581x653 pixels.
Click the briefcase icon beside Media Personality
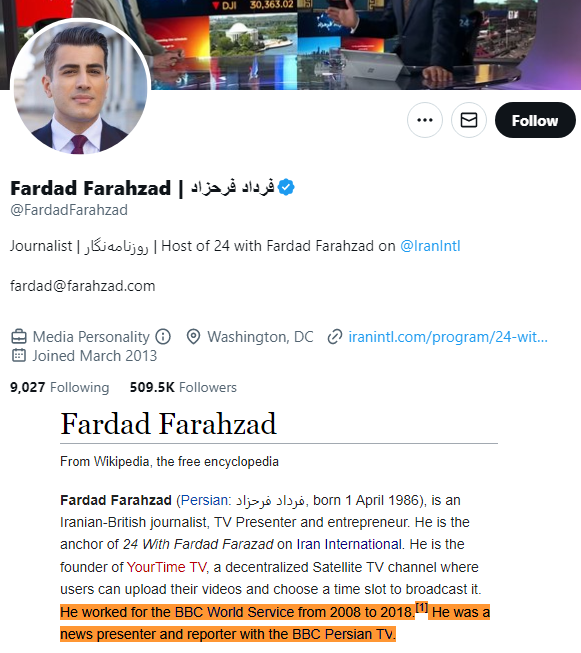tap(19, 336)
